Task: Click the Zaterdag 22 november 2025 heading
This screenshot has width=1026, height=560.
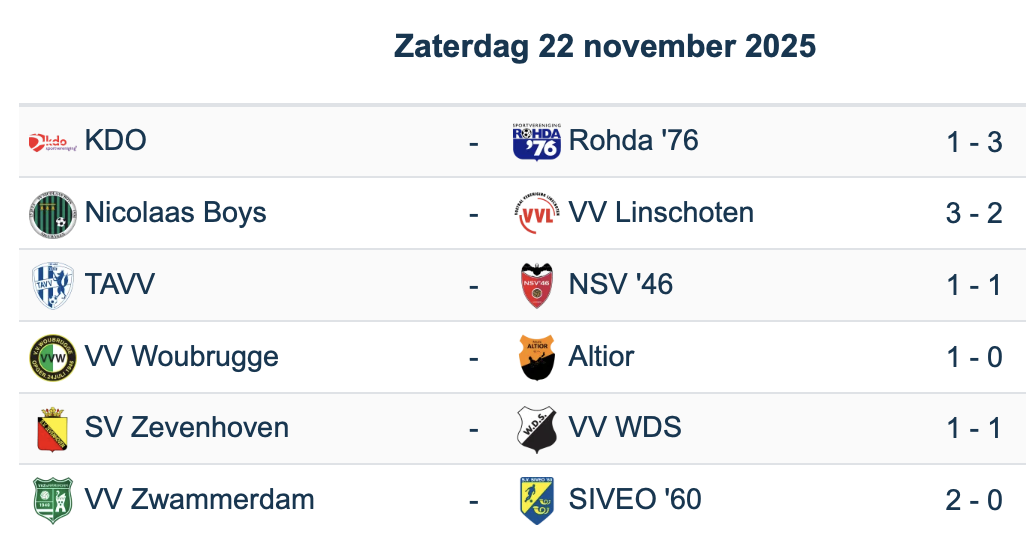Action: pyautogui.click(x=605, y=46)
